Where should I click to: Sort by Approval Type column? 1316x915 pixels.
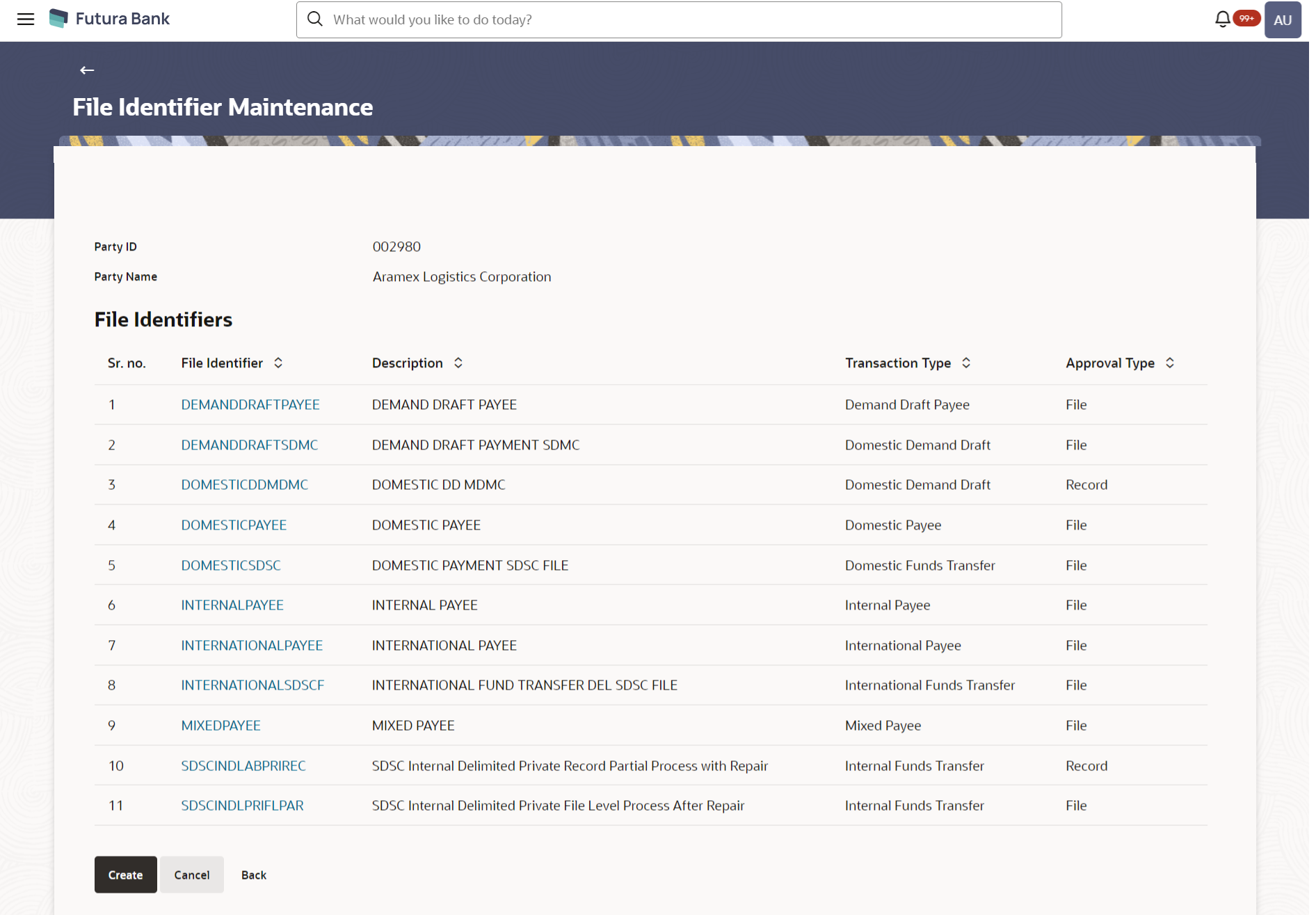(1170, 363)
